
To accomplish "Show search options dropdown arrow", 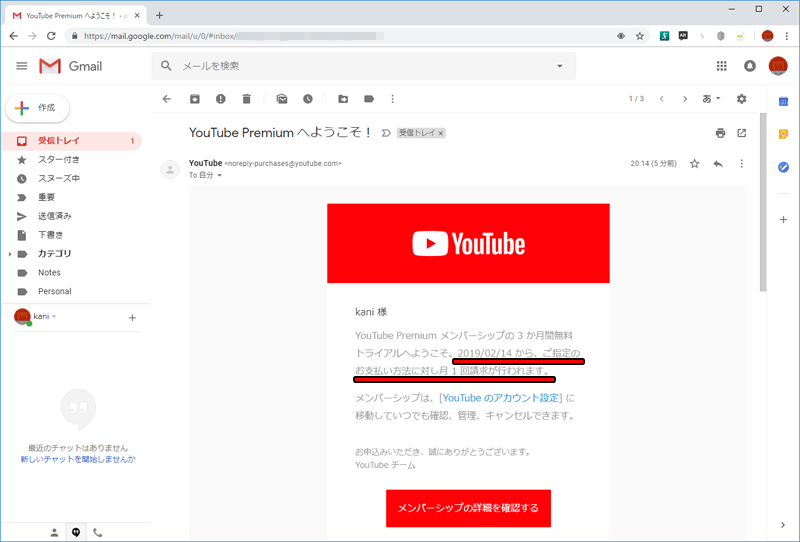I will 560,66.
